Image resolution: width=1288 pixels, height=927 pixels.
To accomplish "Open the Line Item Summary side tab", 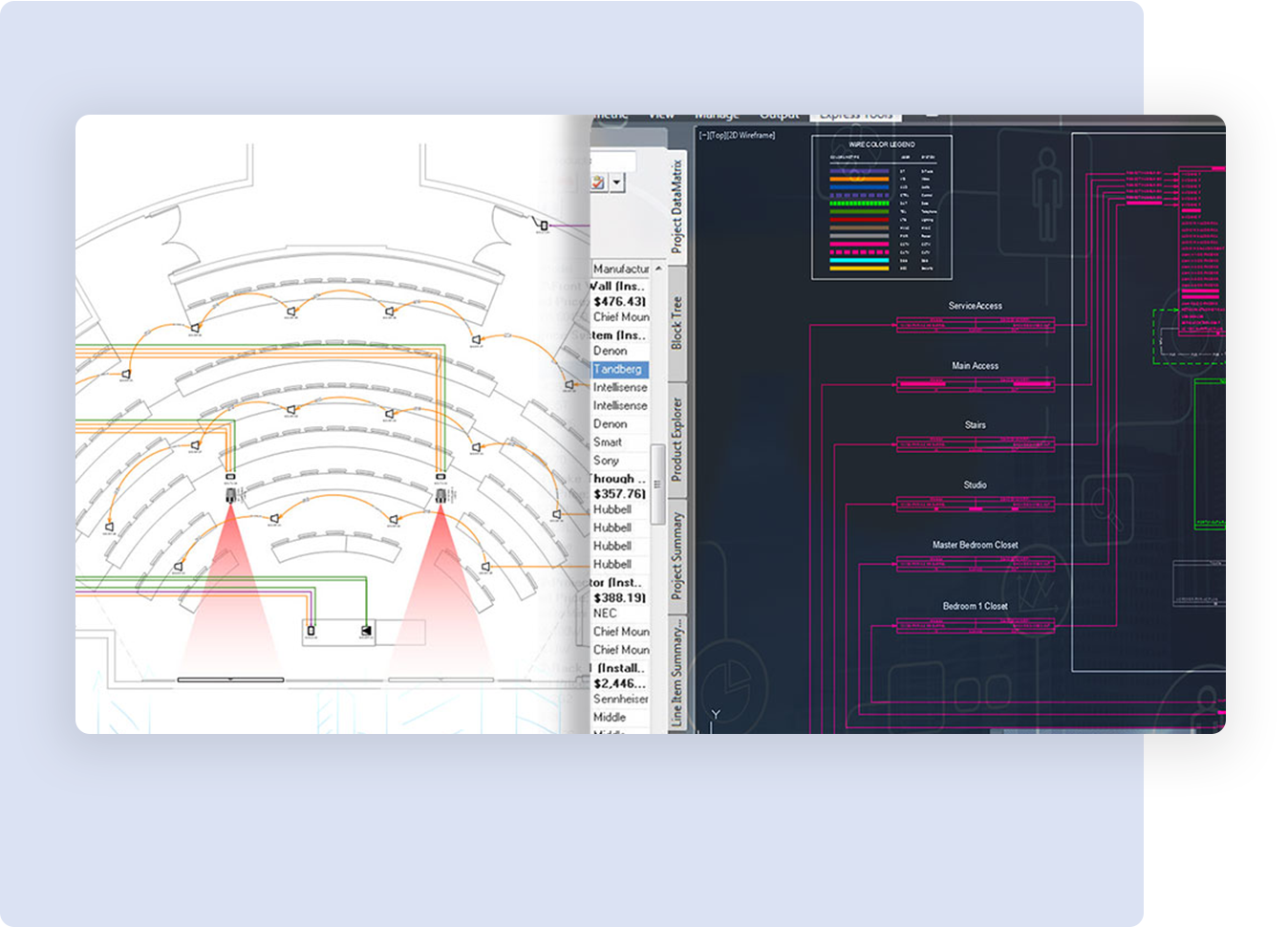I will click(676, 672).
